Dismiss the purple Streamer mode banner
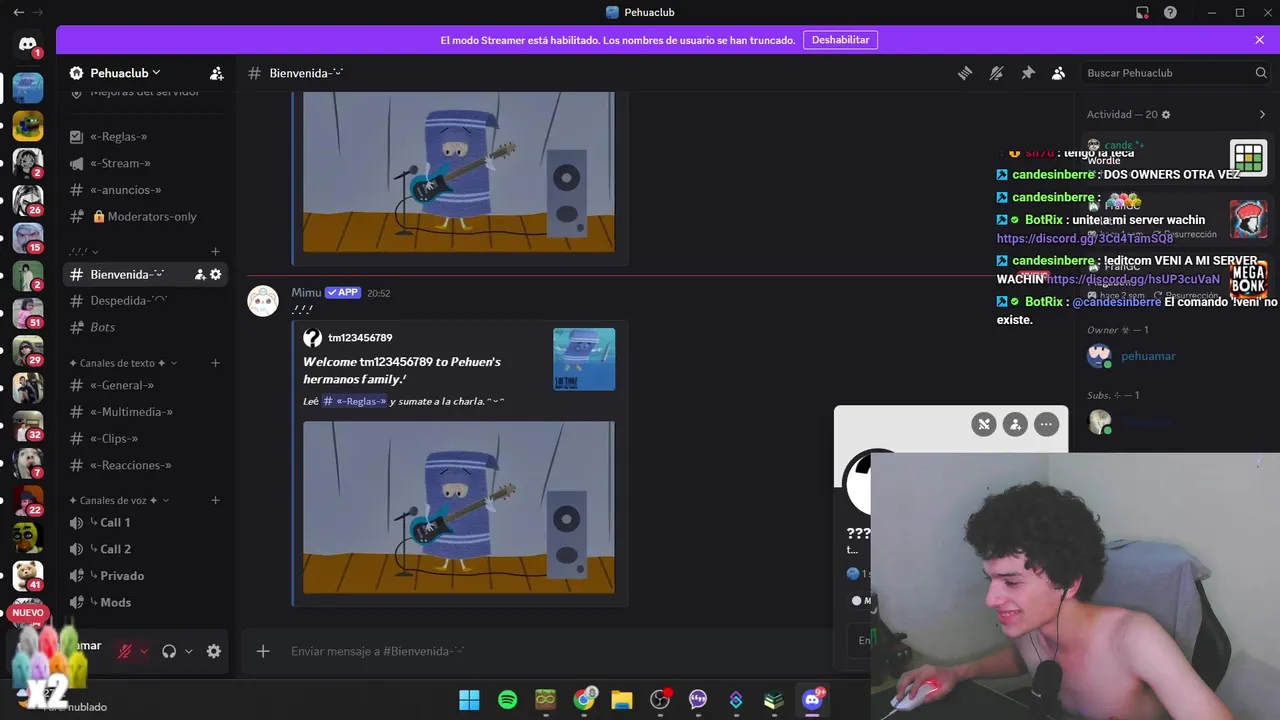Screen dimensions: 1280x720 coord(1259,40)
